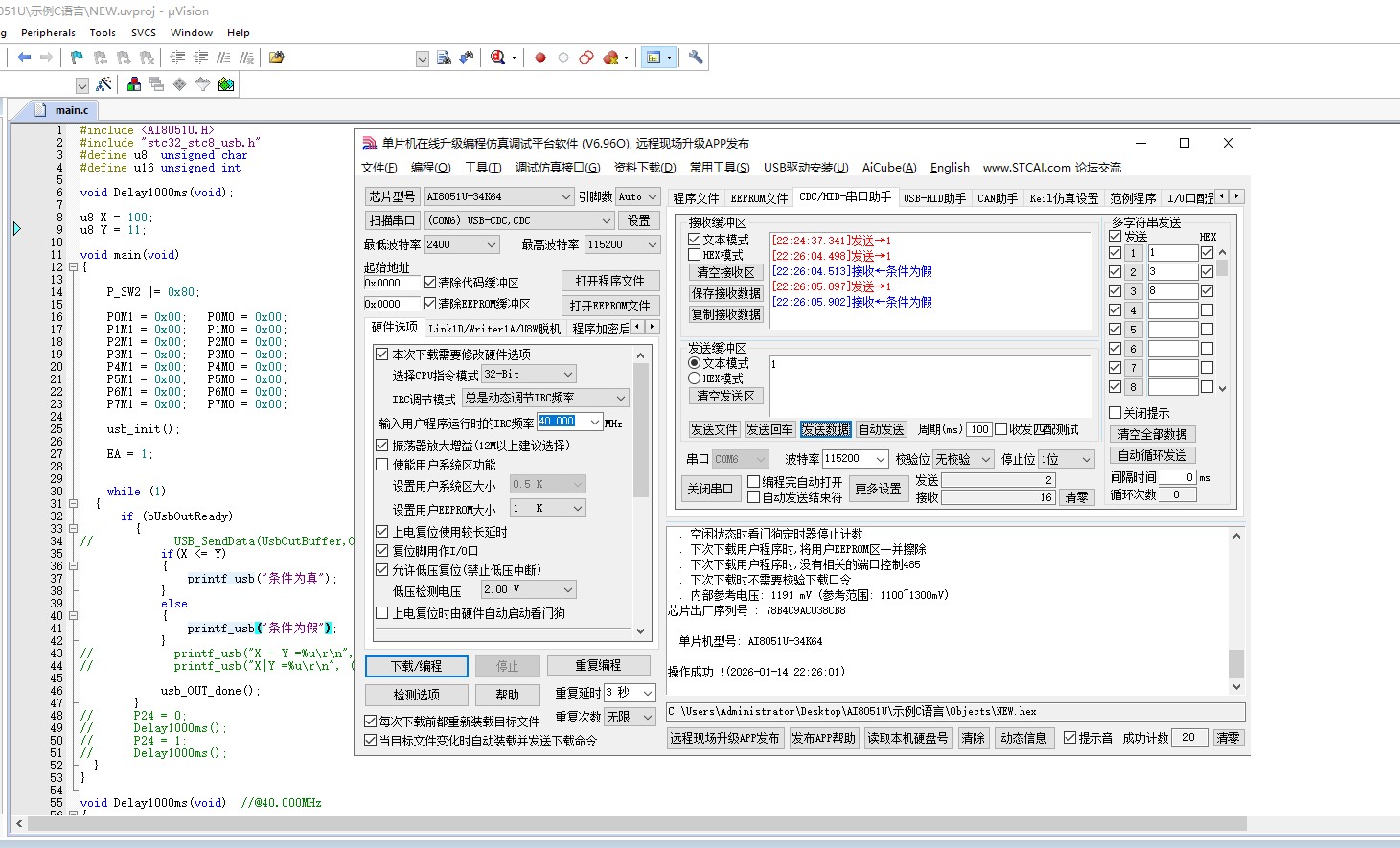Click the configuration wrench icon
1400x848 pixels.
pyautogui.click(x=696, y=57)
